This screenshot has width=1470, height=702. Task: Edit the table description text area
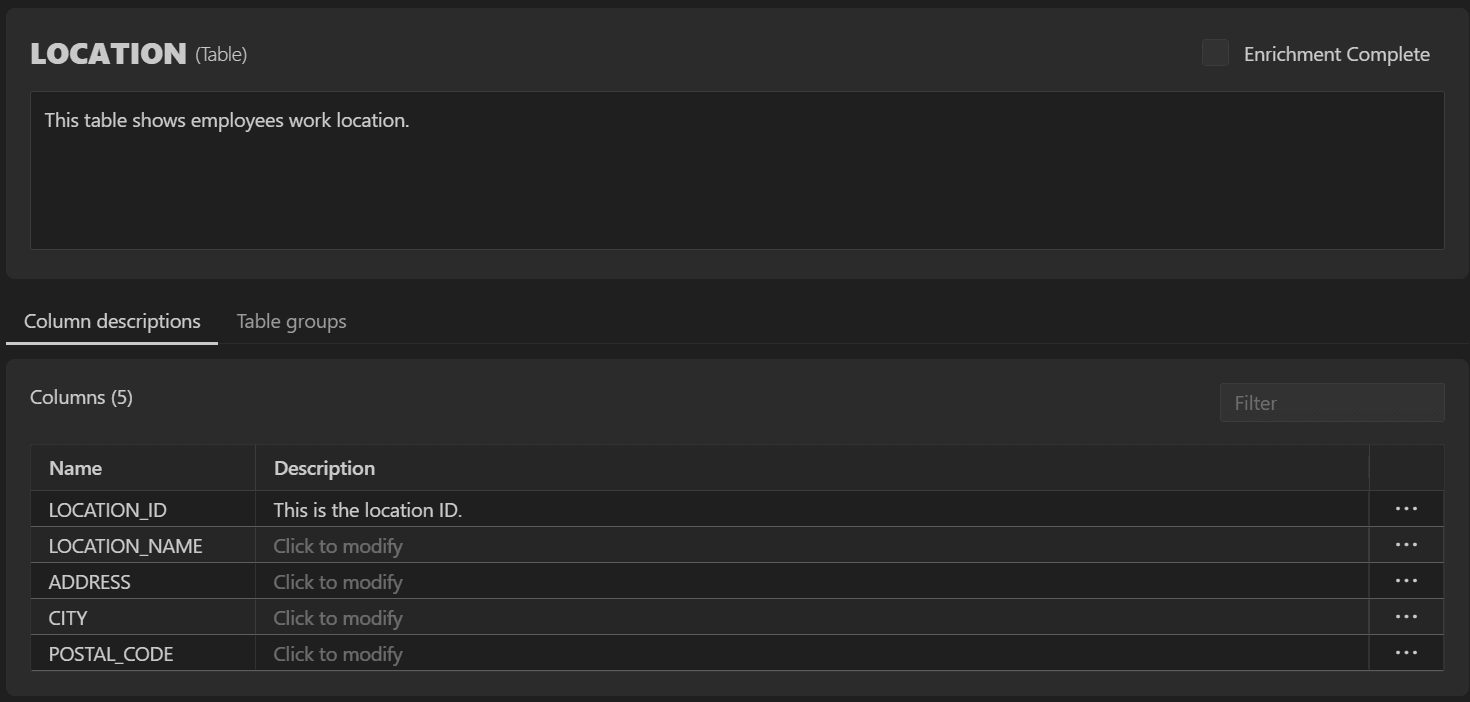[x=737, y=170]
